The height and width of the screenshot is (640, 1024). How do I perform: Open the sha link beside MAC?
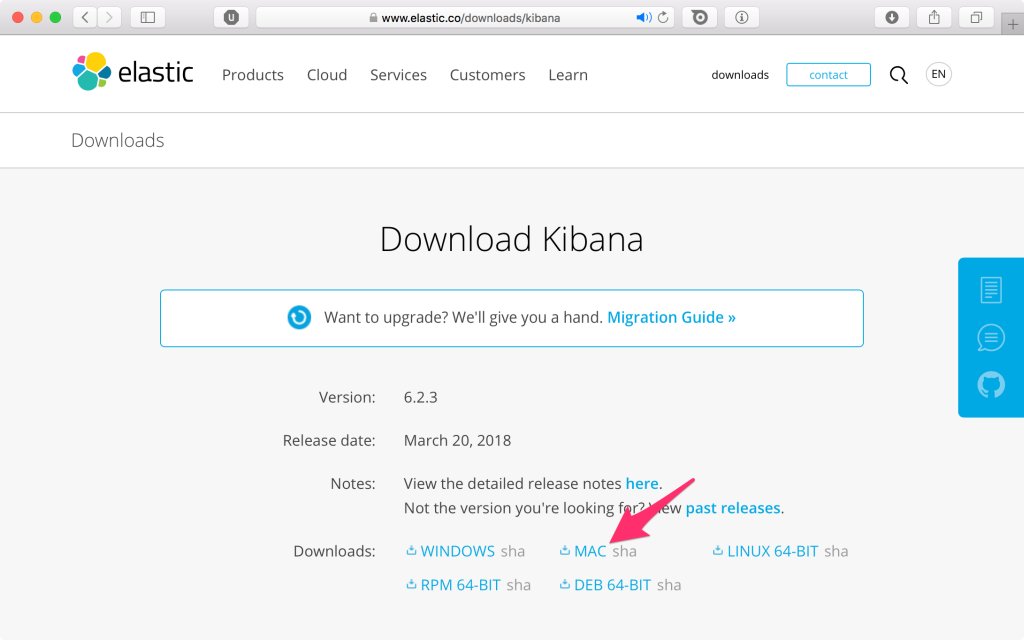[624, 551]
